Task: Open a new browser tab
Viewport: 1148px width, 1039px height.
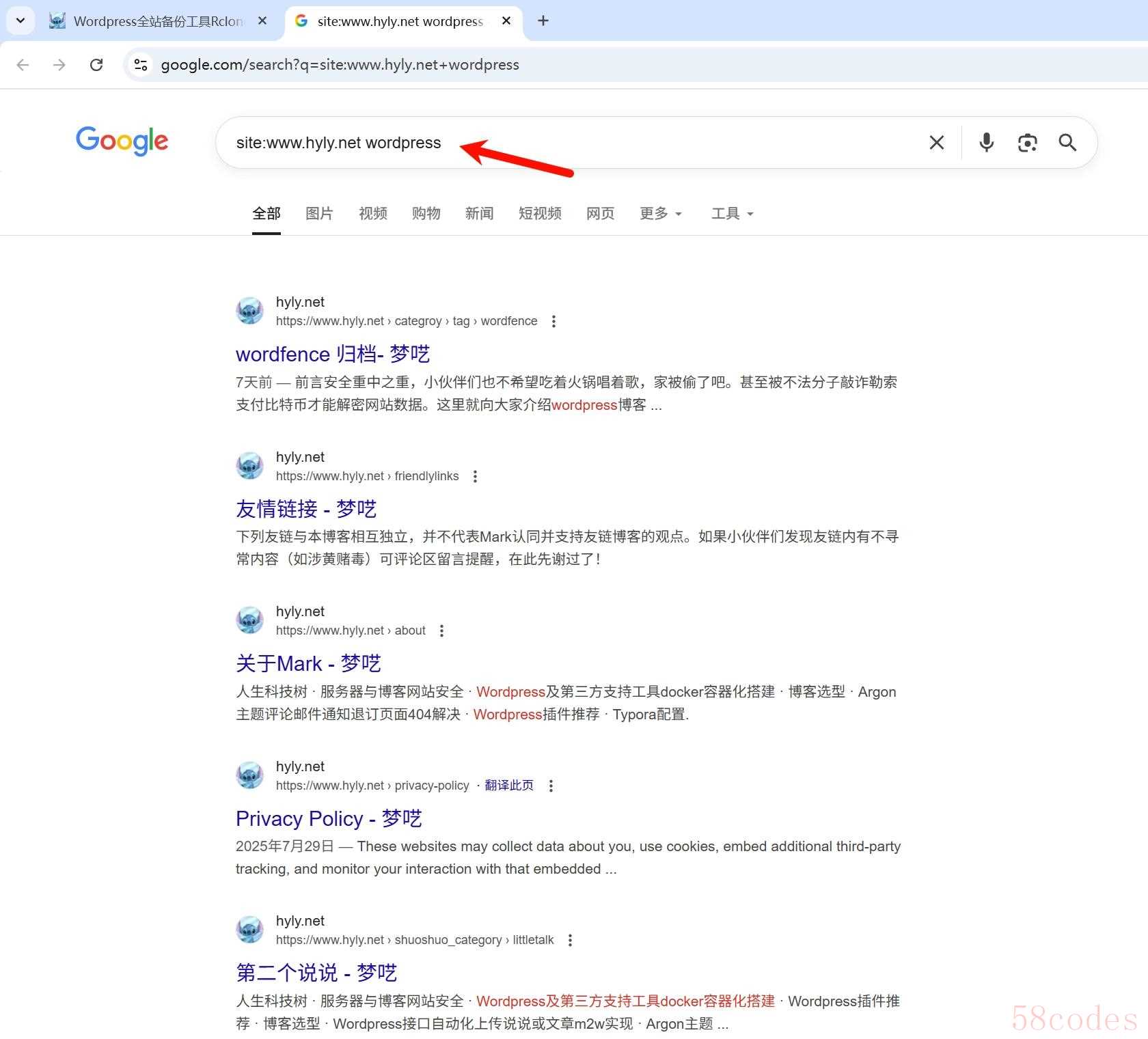Action: pyautogui.click(x=543, y=21)
